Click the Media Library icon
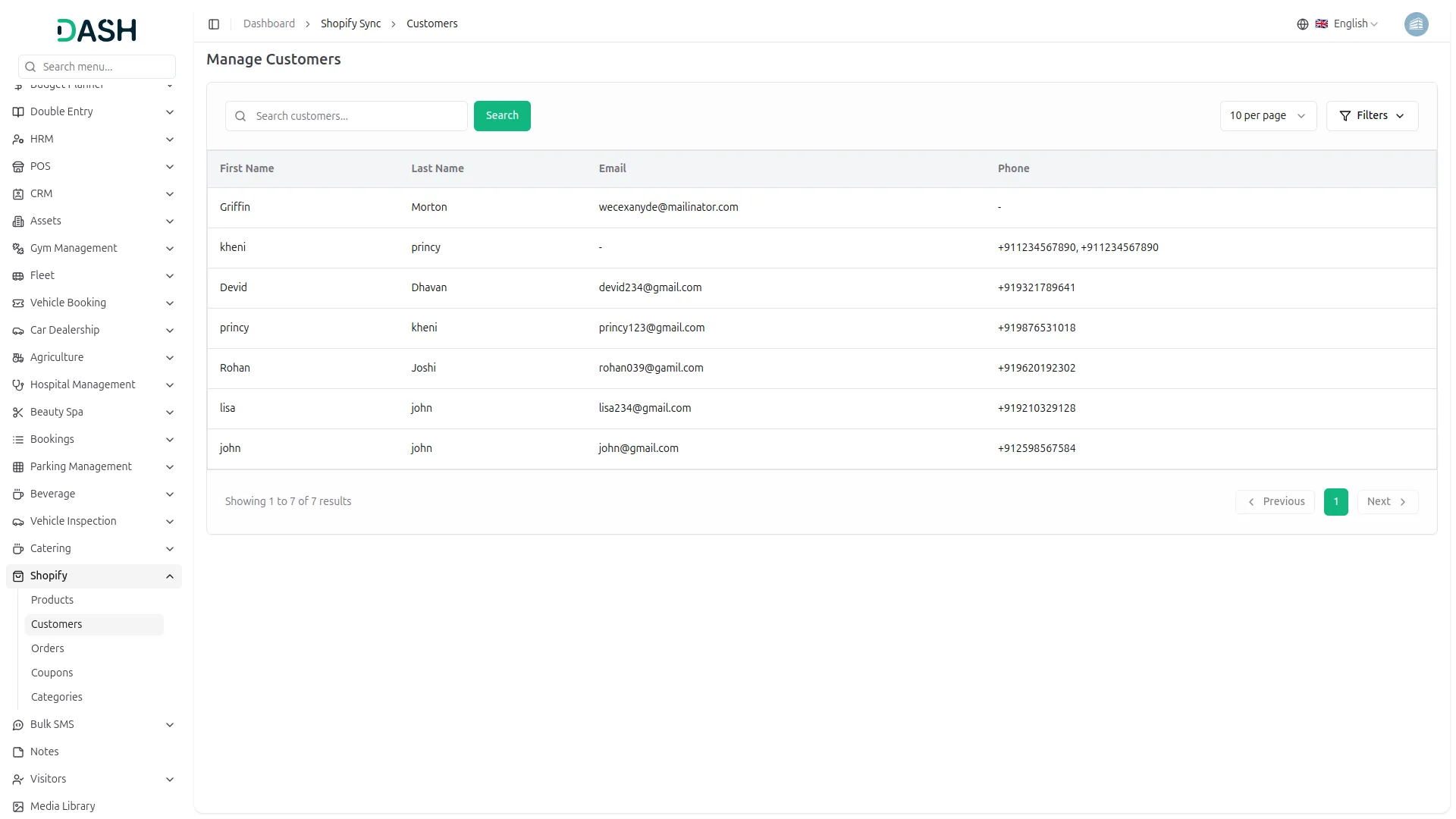Viewport: 1456px width, 819px height. [x=18, y=807]
